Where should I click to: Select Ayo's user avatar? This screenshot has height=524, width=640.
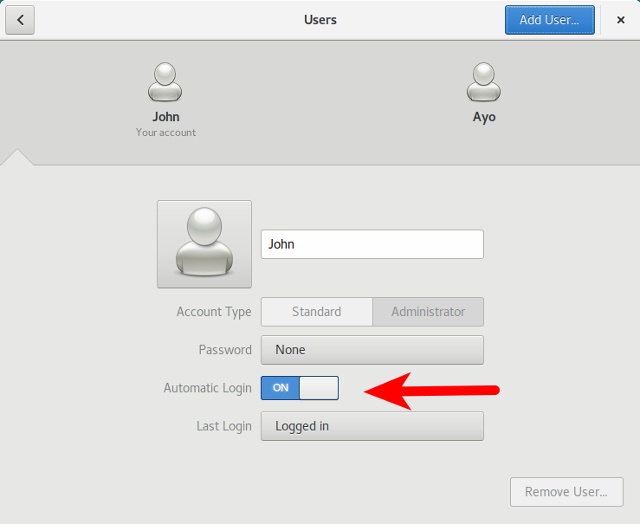pyautogui.click(x=484, y=82)
